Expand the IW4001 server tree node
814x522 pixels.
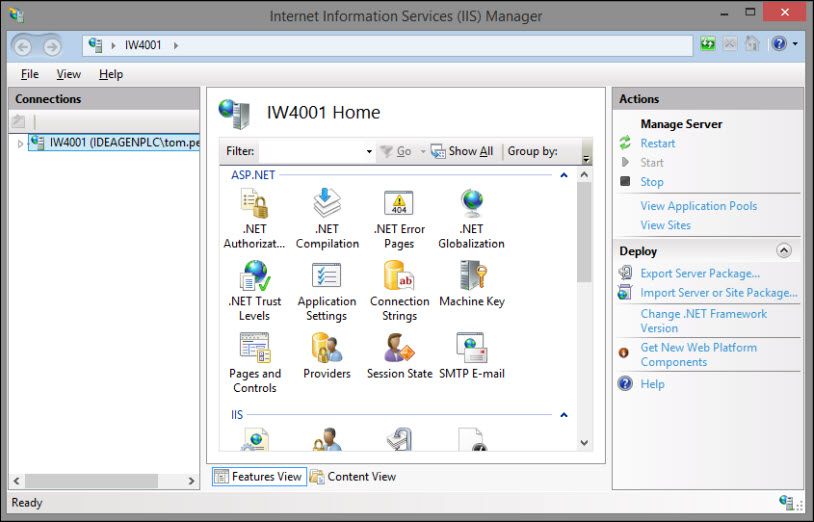pos(20,144)
